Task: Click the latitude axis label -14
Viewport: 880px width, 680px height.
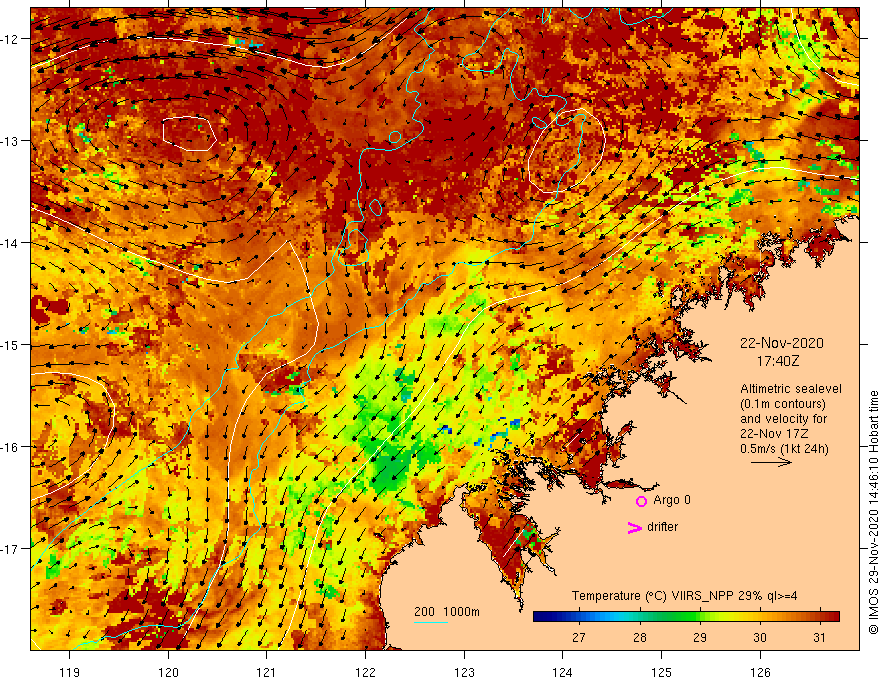Action: (11, 243)
